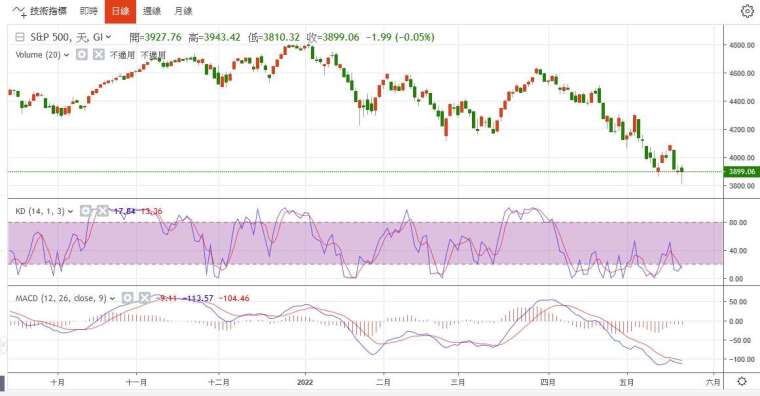
Task: Click the 4000.00 price axis label
Action: click(742, 158)
